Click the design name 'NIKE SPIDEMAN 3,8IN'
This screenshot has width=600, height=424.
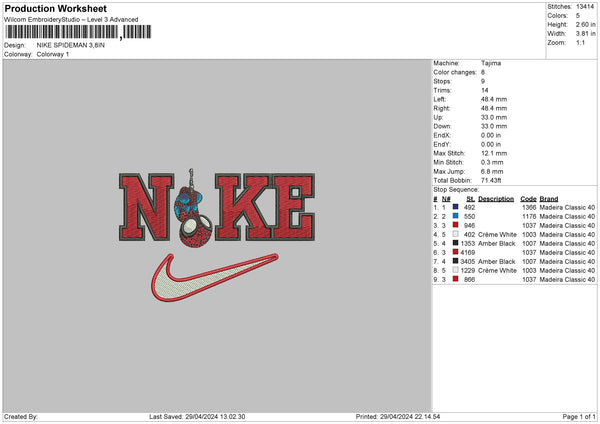point(70,45)
